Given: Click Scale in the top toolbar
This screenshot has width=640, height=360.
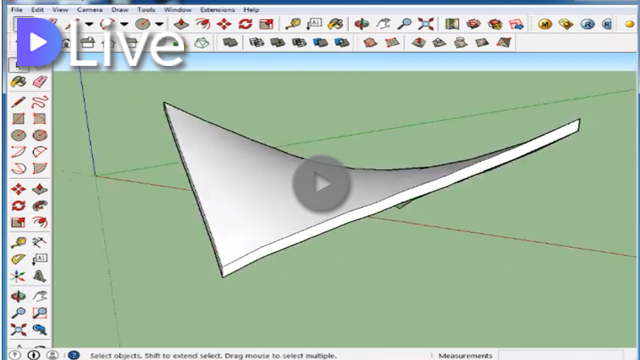Looking at the screenshot, I should [266, 24].
